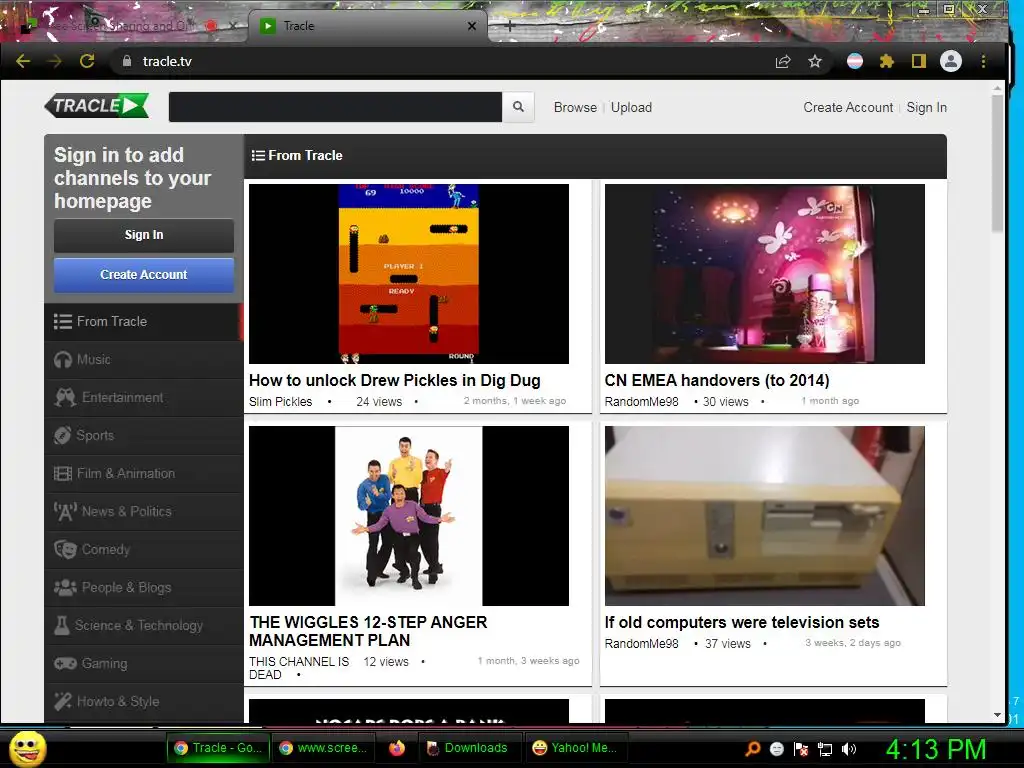Open the Wiggles video thumbnail
The height and width of the screenshot is (768, 1024).
[409, 516]
